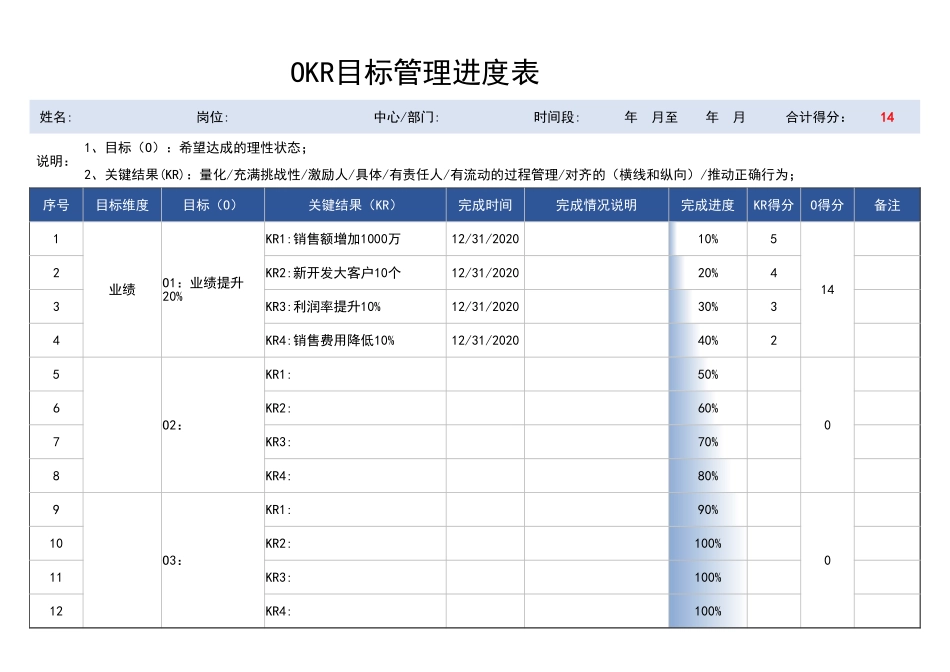Click the 备注 column header

coord(888,205)
